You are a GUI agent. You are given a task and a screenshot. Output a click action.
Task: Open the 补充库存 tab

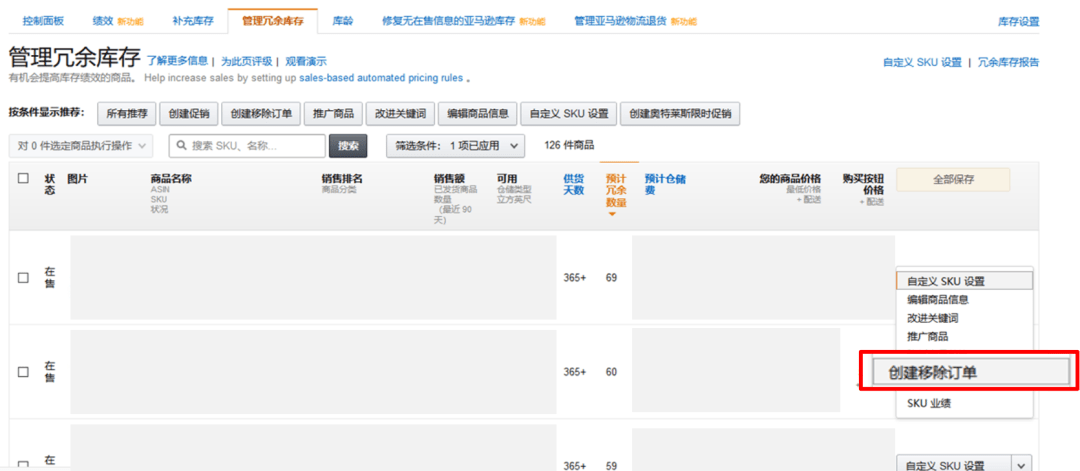pyautogui.click(x=192, y=21)
